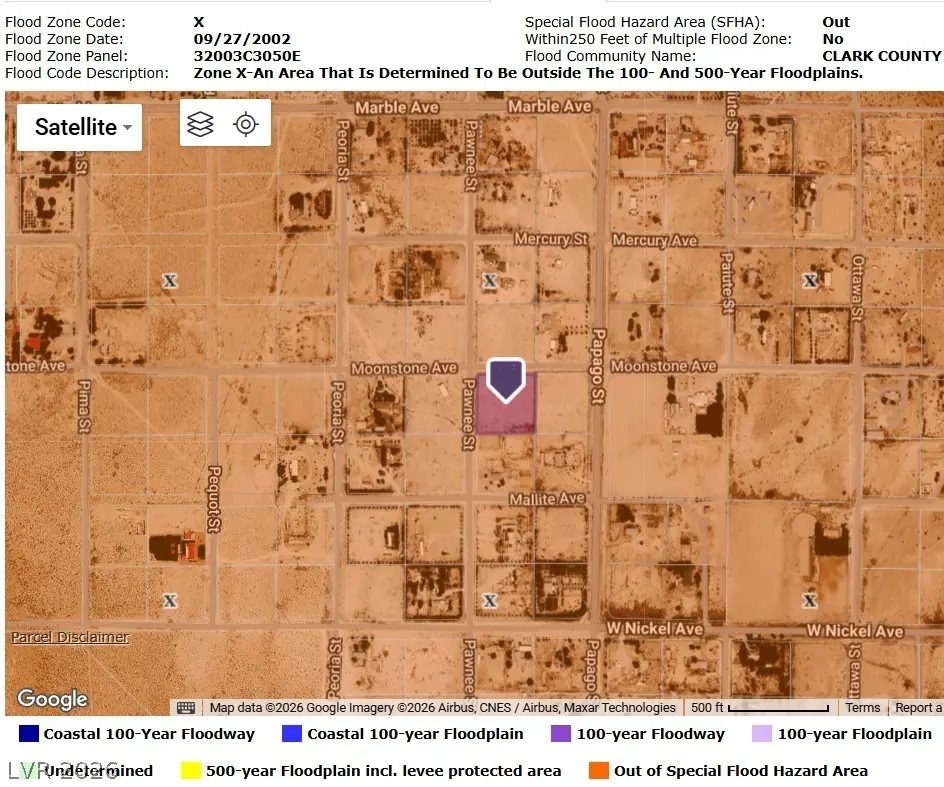
Task: Click the Google logo on the map
Action: (52, 699)
